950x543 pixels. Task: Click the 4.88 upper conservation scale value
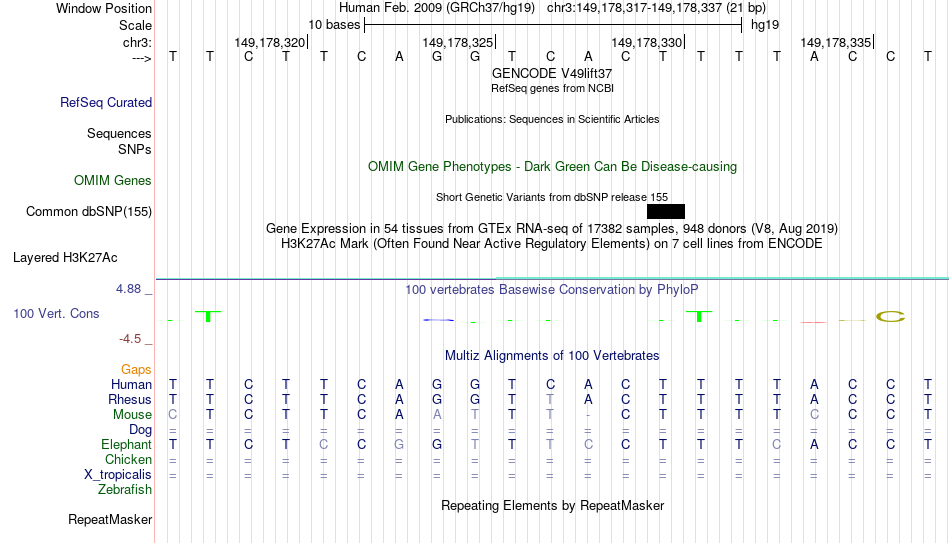pos(129,289)
